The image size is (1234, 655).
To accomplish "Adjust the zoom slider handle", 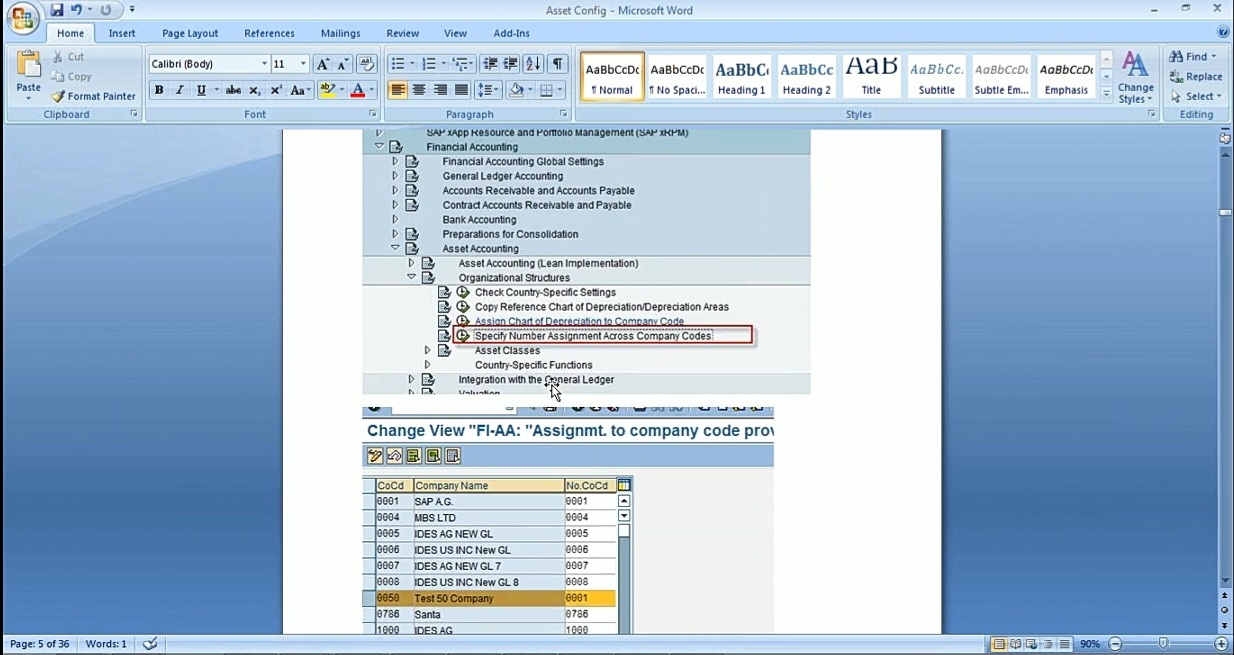I will click(1162, 644).
